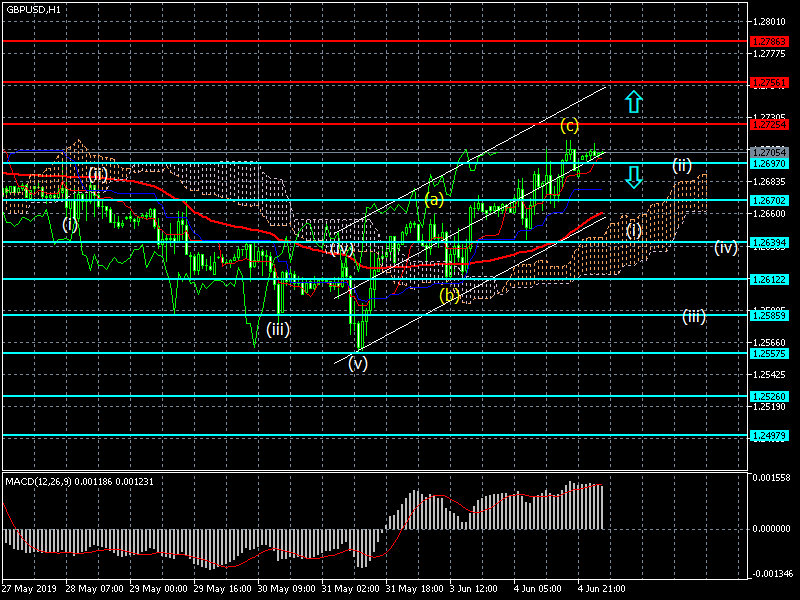Click the GBPUSD,H1 chart title

(33, 9)
